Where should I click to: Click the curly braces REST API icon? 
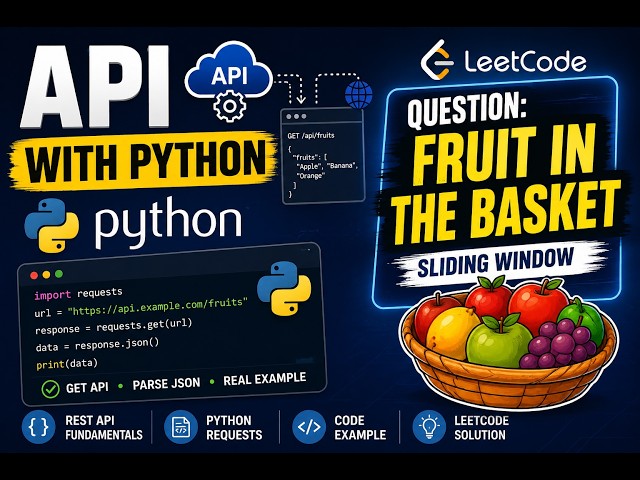coord(38,427)
